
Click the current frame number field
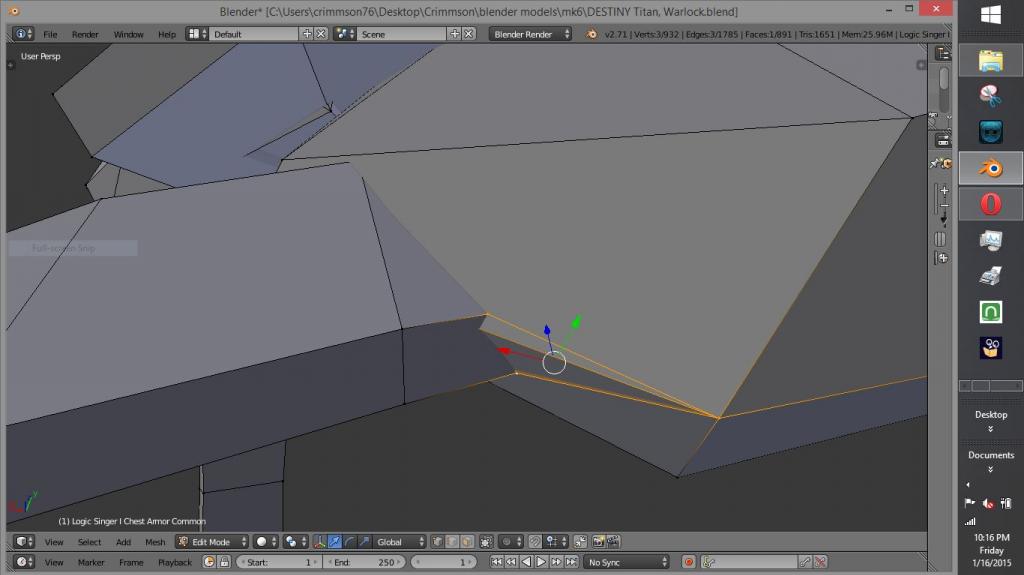coord(444,562)
